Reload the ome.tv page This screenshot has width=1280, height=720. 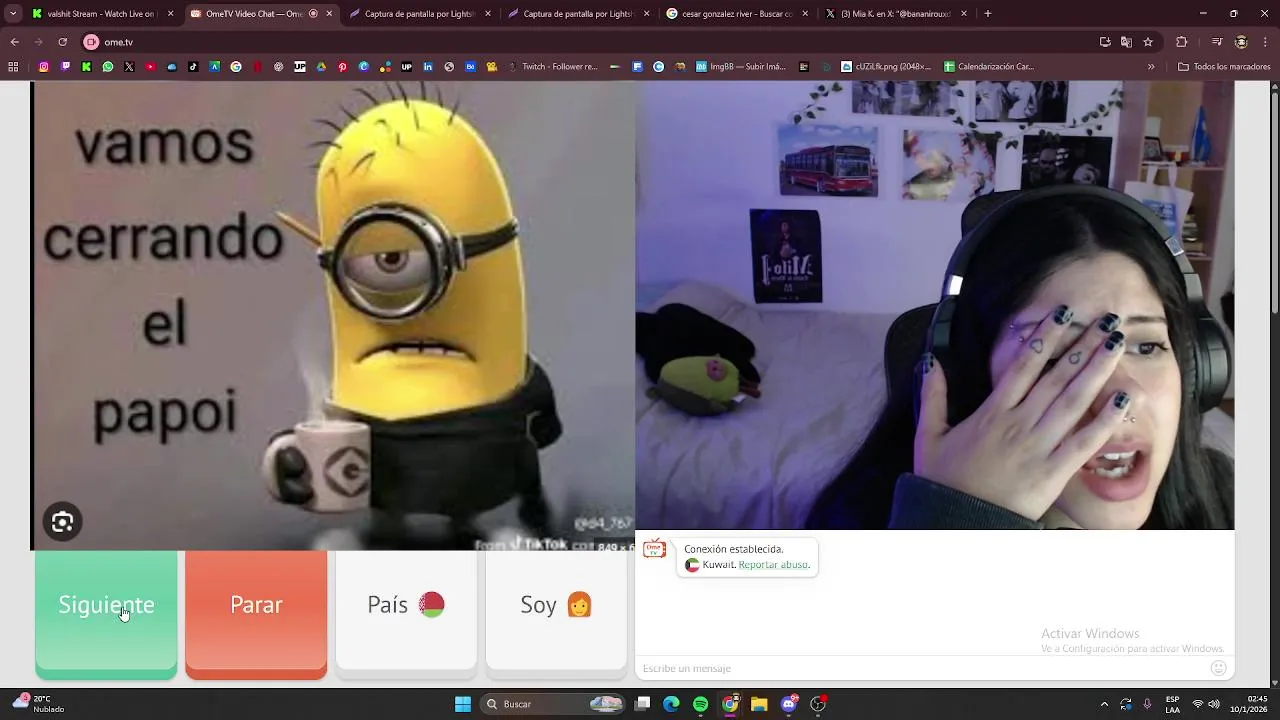(62, 42)
